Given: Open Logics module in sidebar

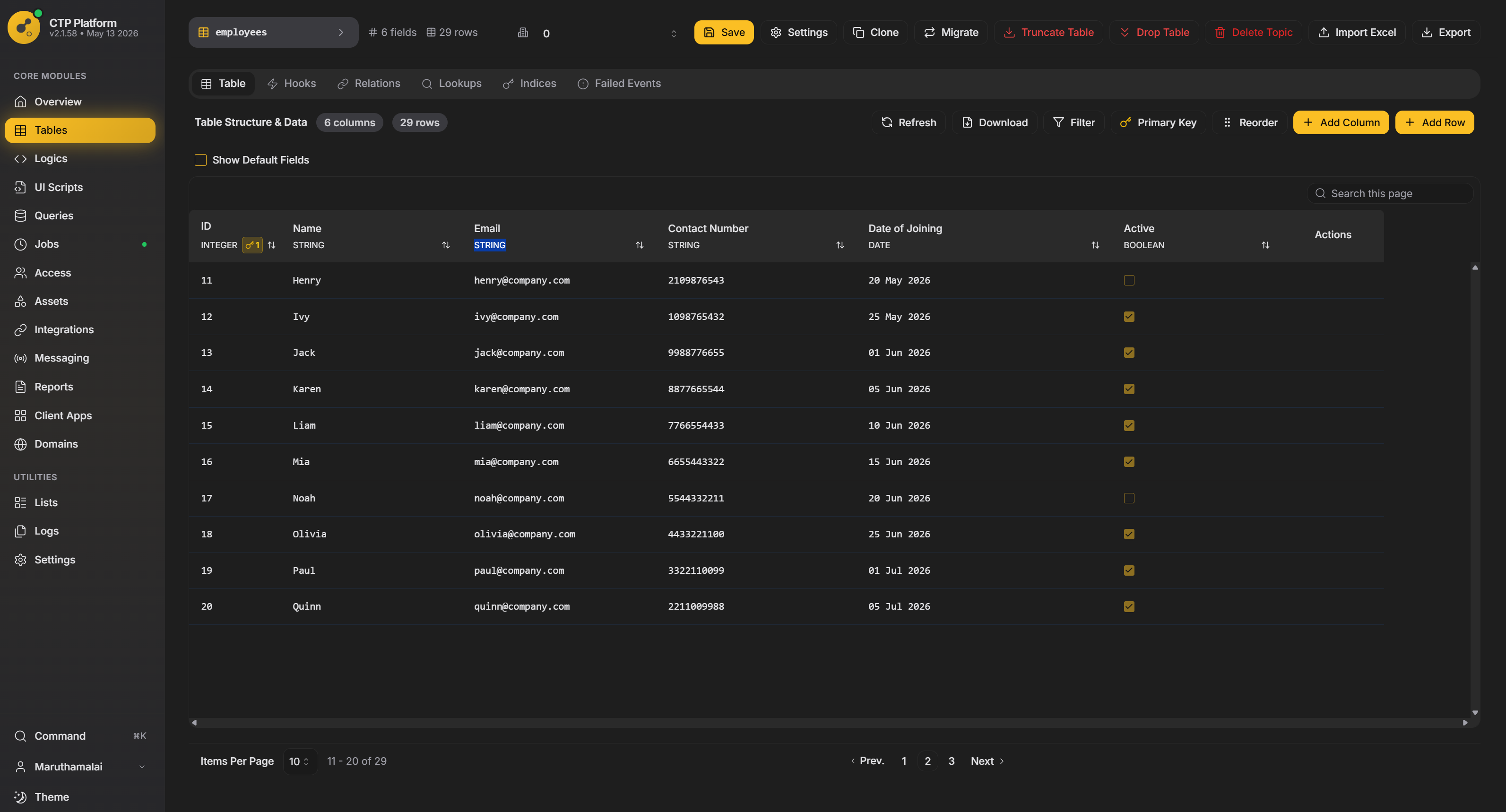Looking at the screenshot, I should click(x=80, y=158).
